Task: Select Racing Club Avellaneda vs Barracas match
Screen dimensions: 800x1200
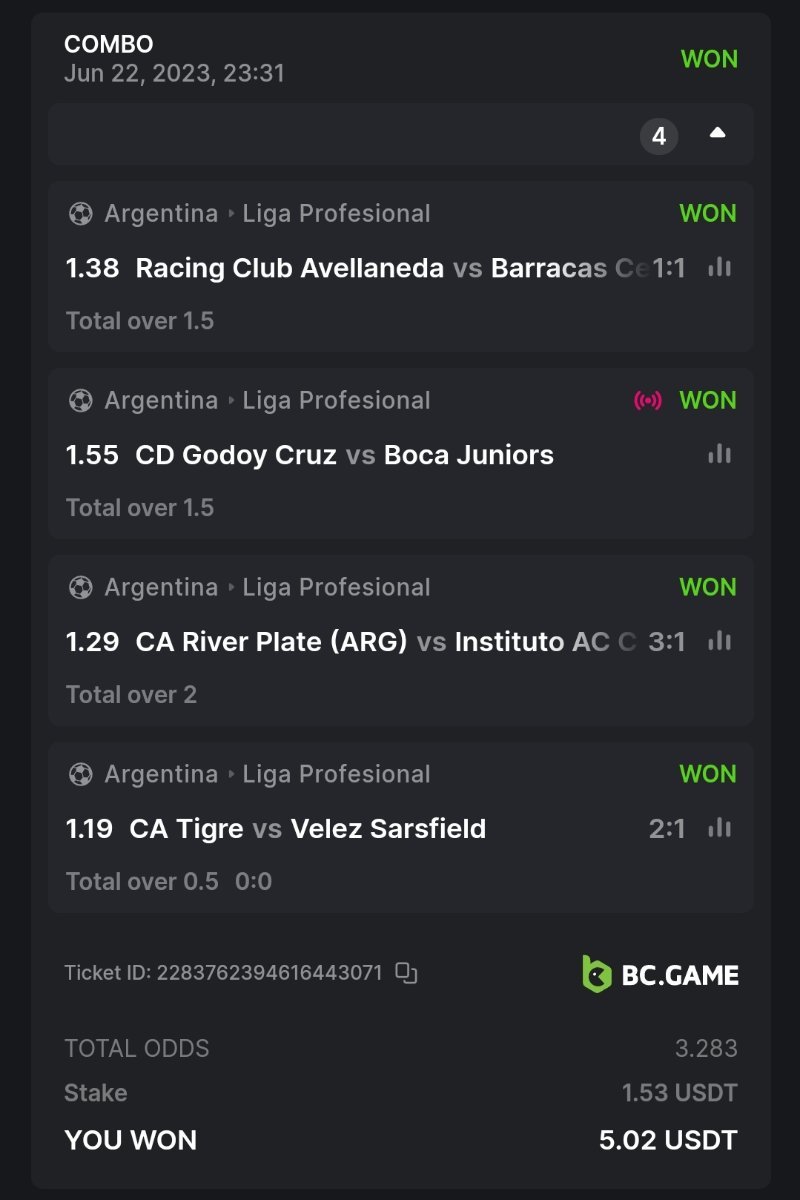Action: click(x=390, y=267)
